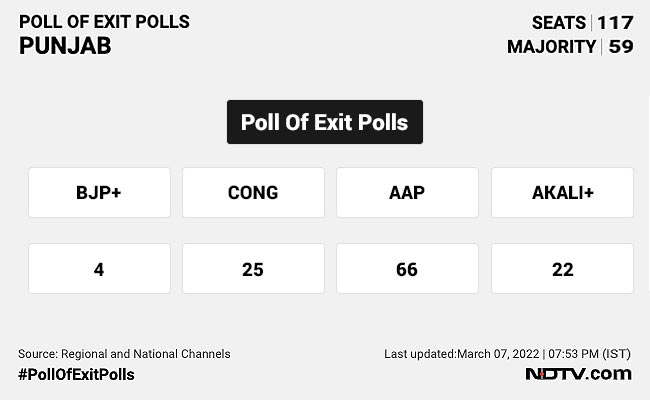
Task: Click the NDTV.com logo
Action: click(x=579, y=373)
